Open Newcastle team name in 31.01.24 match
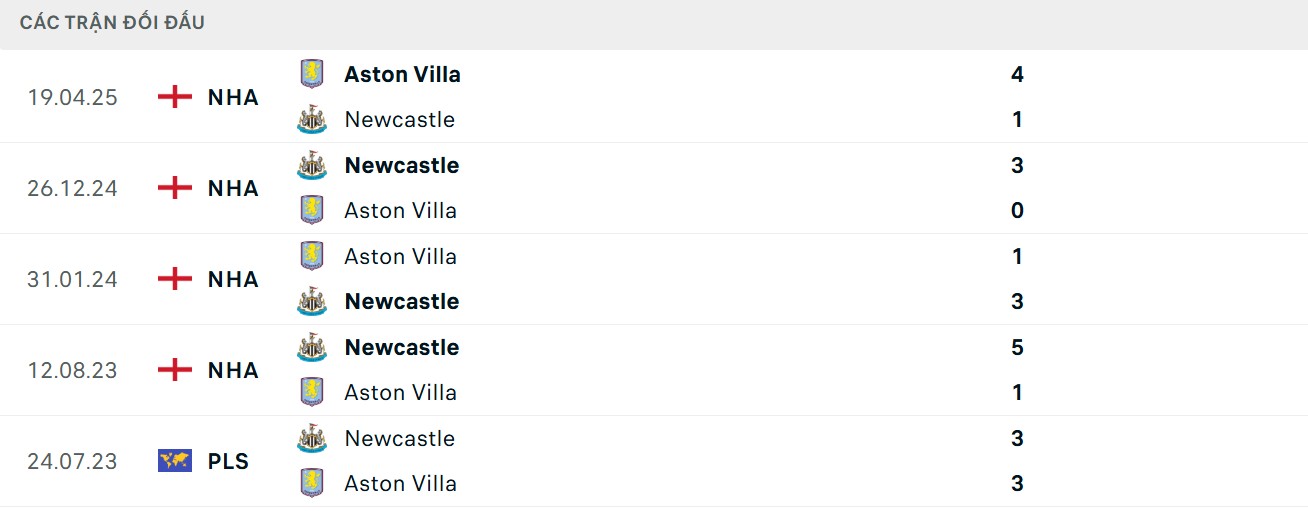The width and height of the screenshot is (1308, 511). [401, 301]
